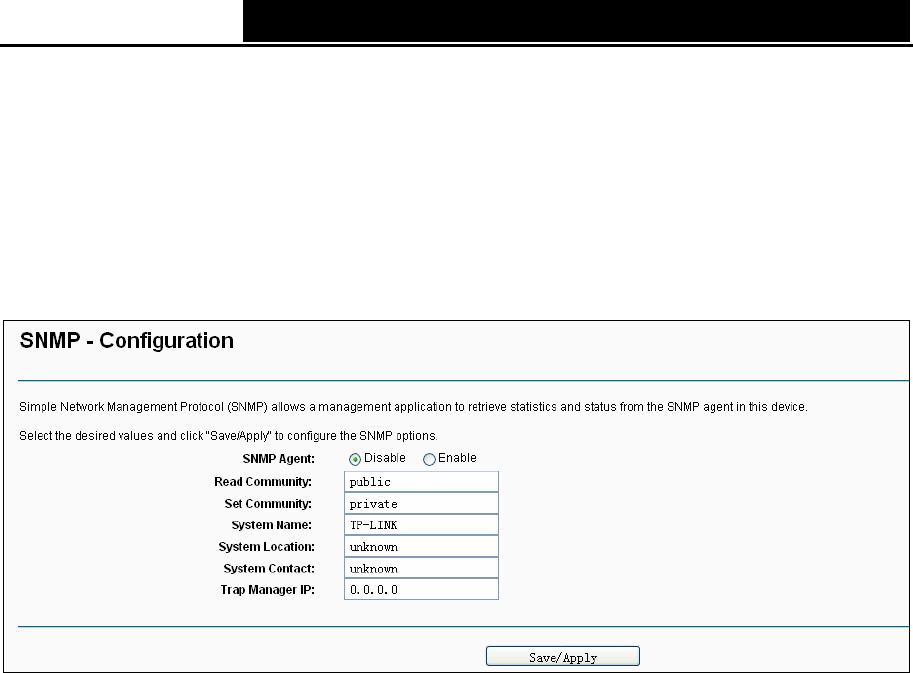Click the Simple Network Management Protocol description text

(413, 407)
